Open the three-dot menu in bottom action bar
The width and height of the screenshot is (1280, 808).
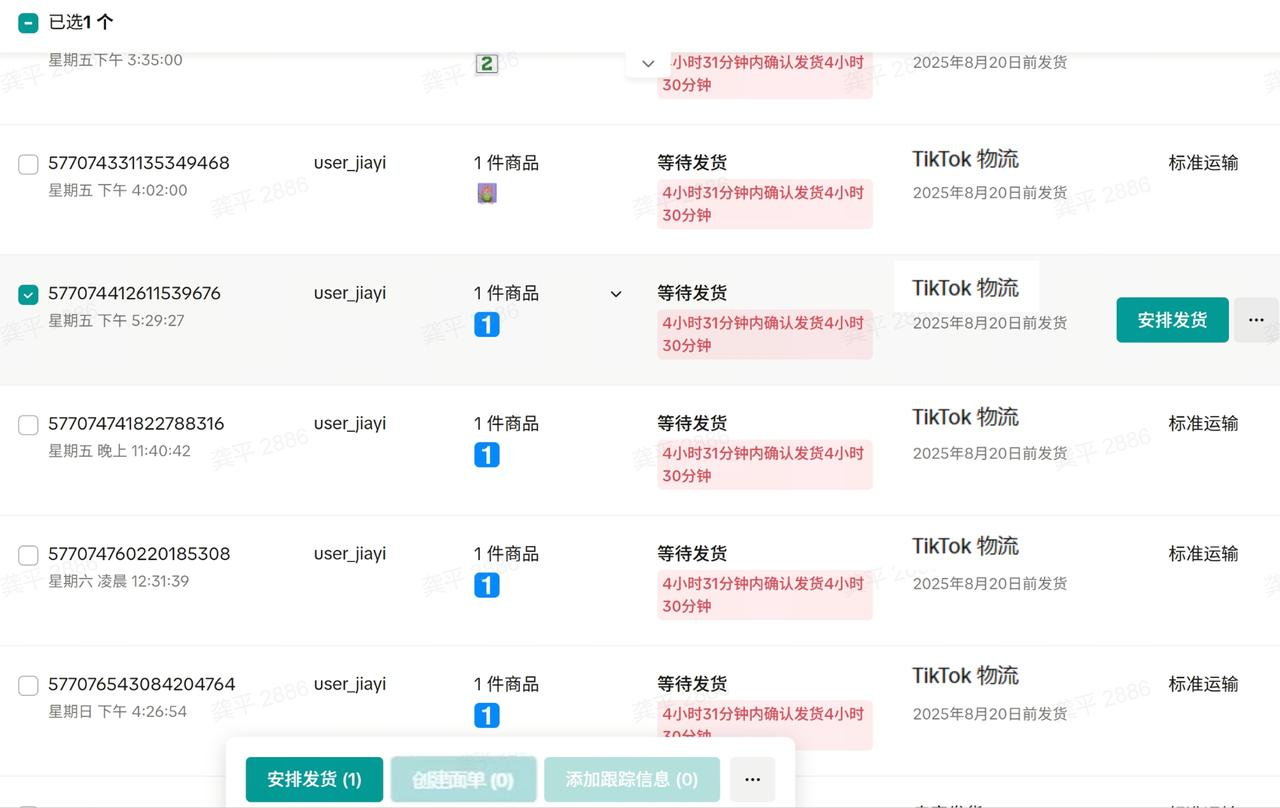752,779
